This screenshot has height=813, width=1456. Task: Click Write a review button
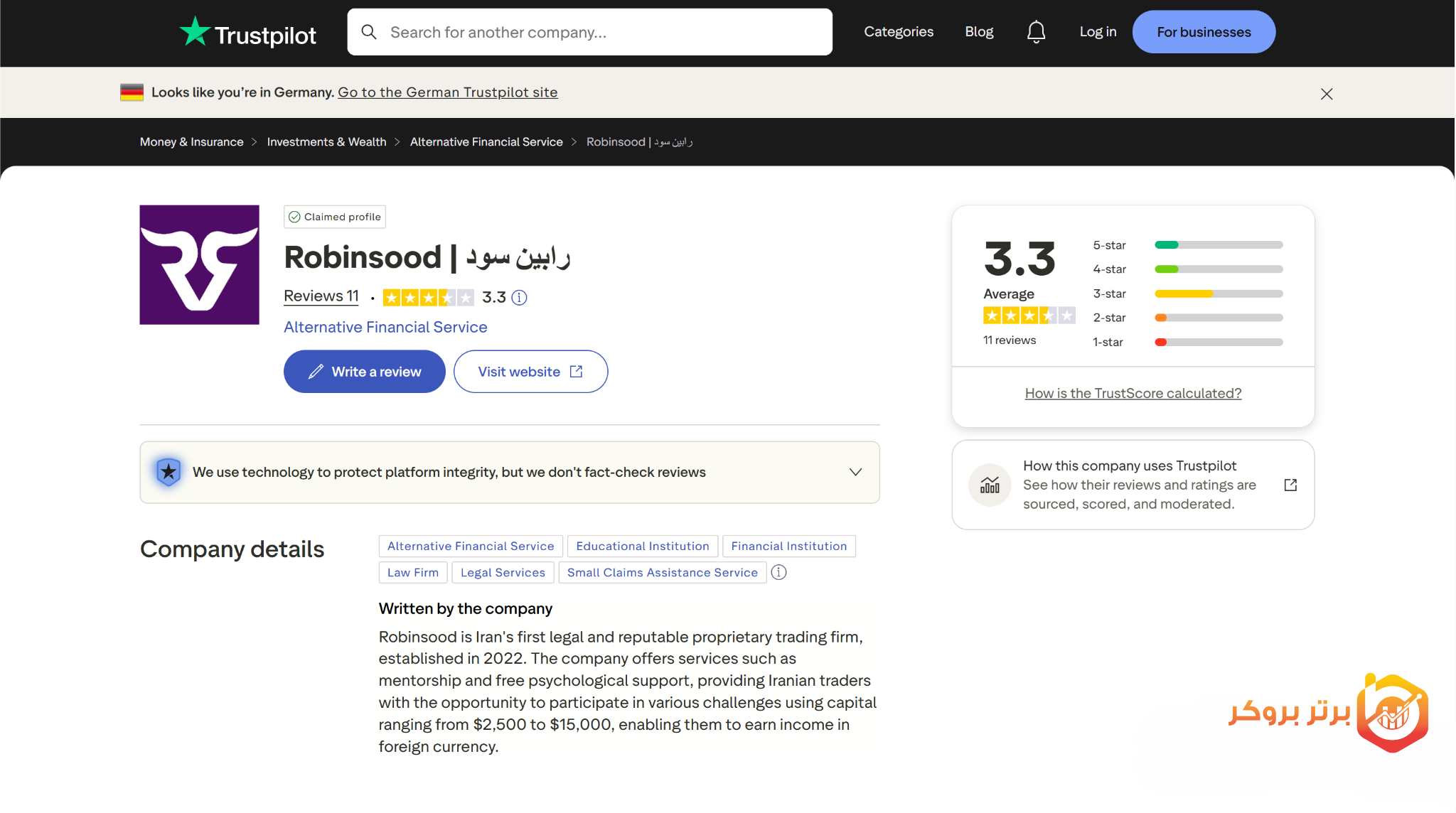[x=365, y=372]
